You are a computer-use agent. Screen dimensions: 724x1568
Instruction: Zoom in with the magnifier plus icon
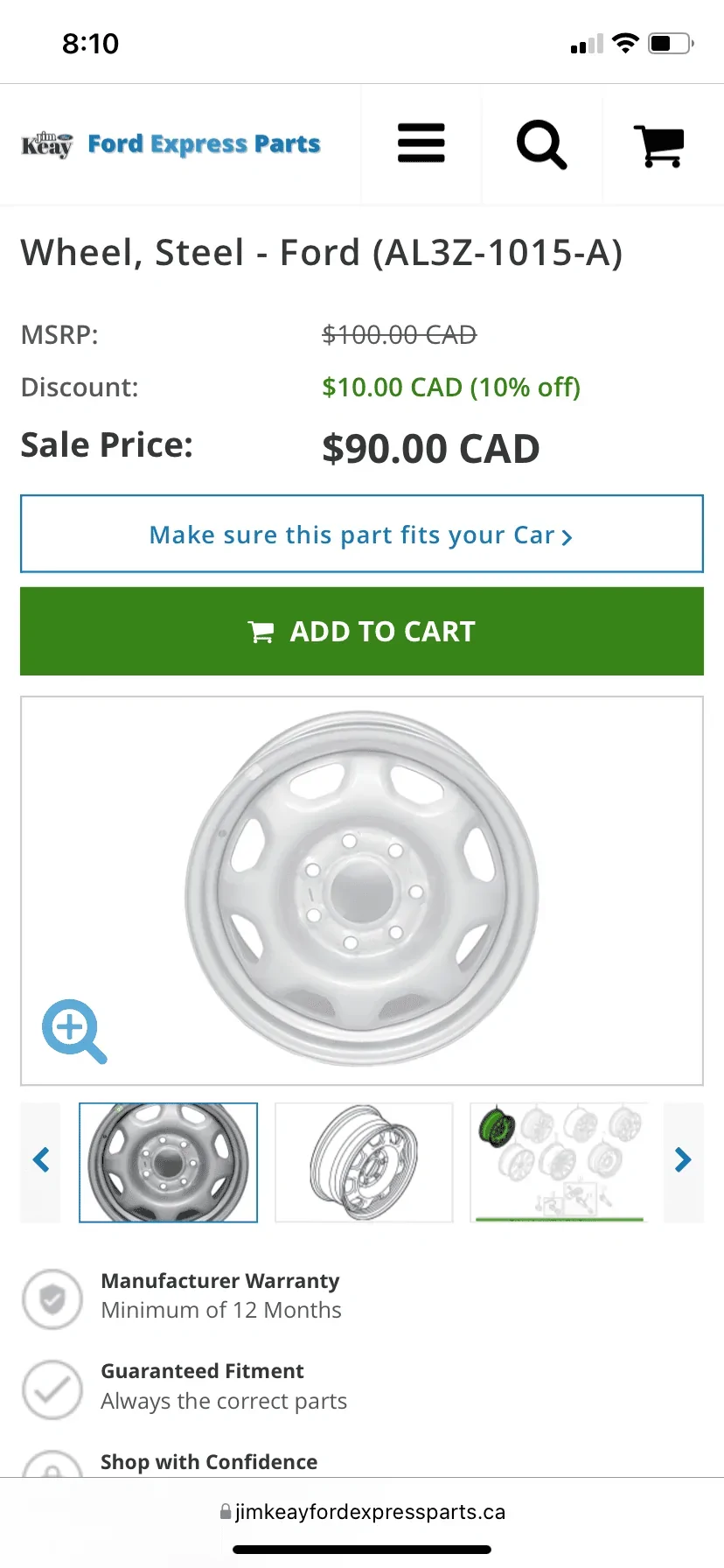74,1031
